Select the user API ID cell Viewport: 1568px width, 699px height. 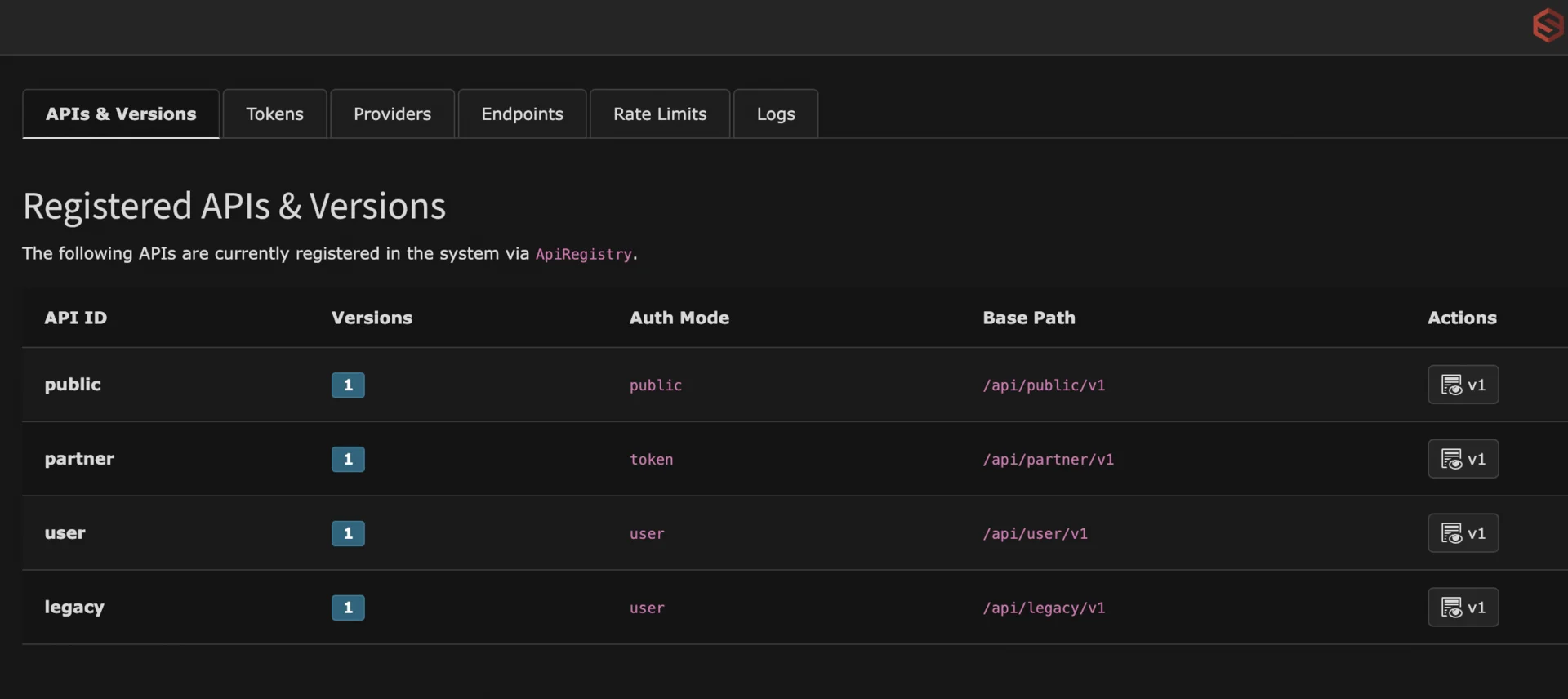[65, 533]
